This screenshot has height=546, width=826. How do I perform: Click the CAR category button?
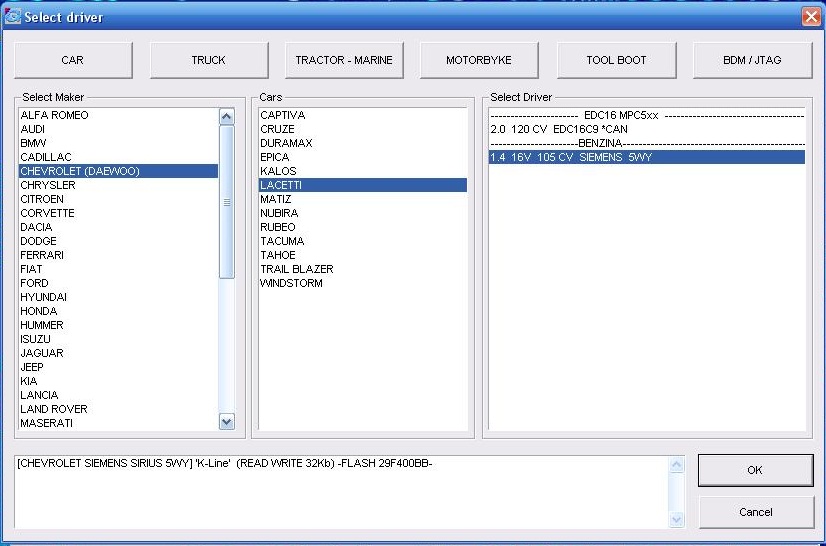tap(73, 60)
